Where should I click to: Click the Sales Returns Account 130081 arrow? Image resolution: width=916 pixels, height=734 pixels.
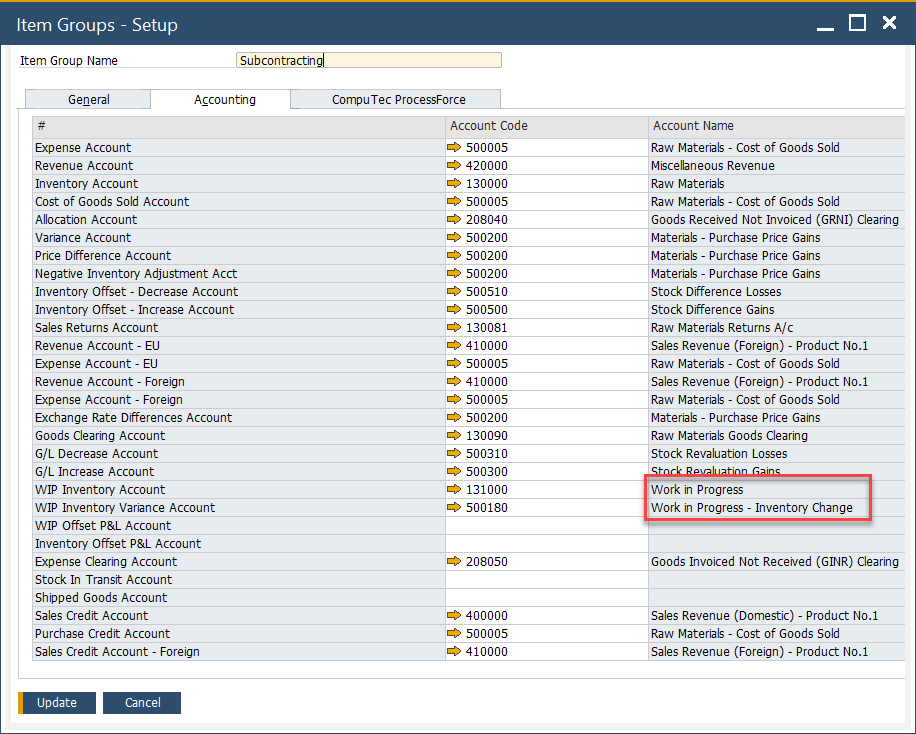click(455, 328)
